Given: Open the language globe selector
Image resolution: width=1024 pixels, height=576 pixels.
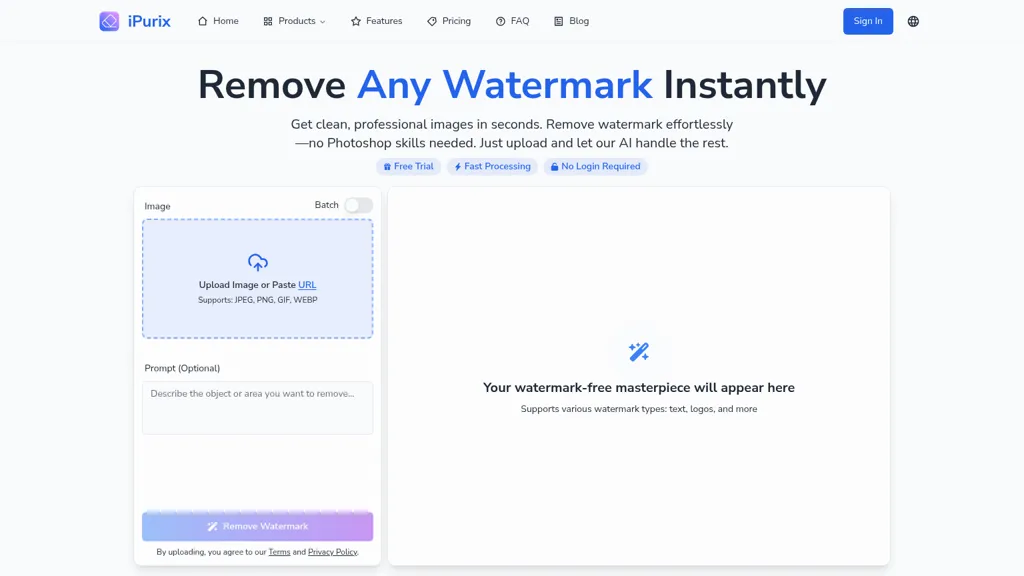Looking at the screenshot, I should 913,21.
